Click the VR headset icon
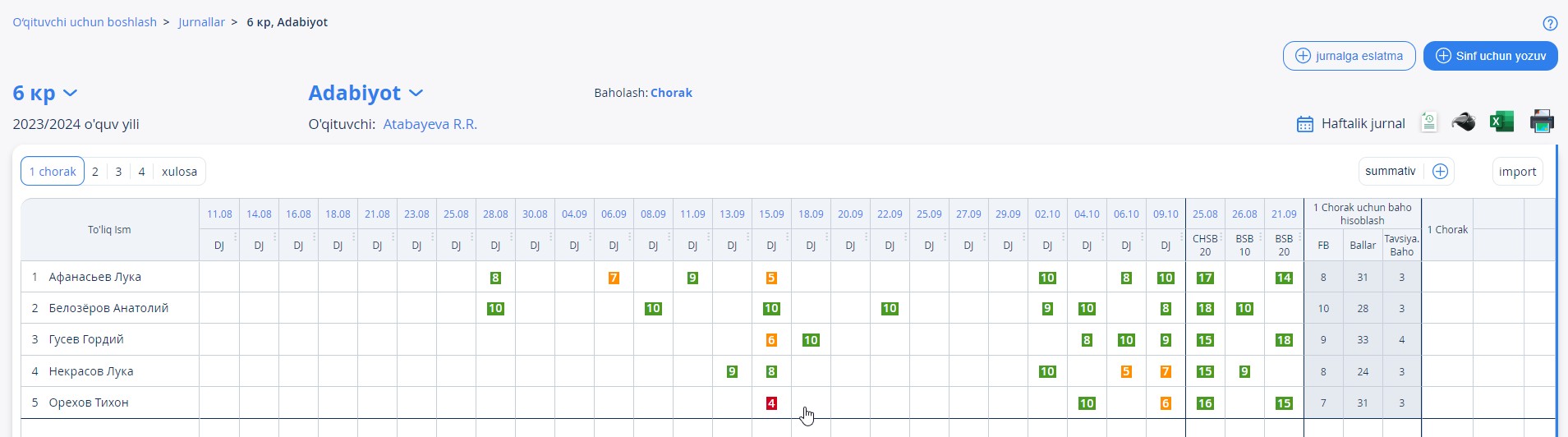 1463,122
